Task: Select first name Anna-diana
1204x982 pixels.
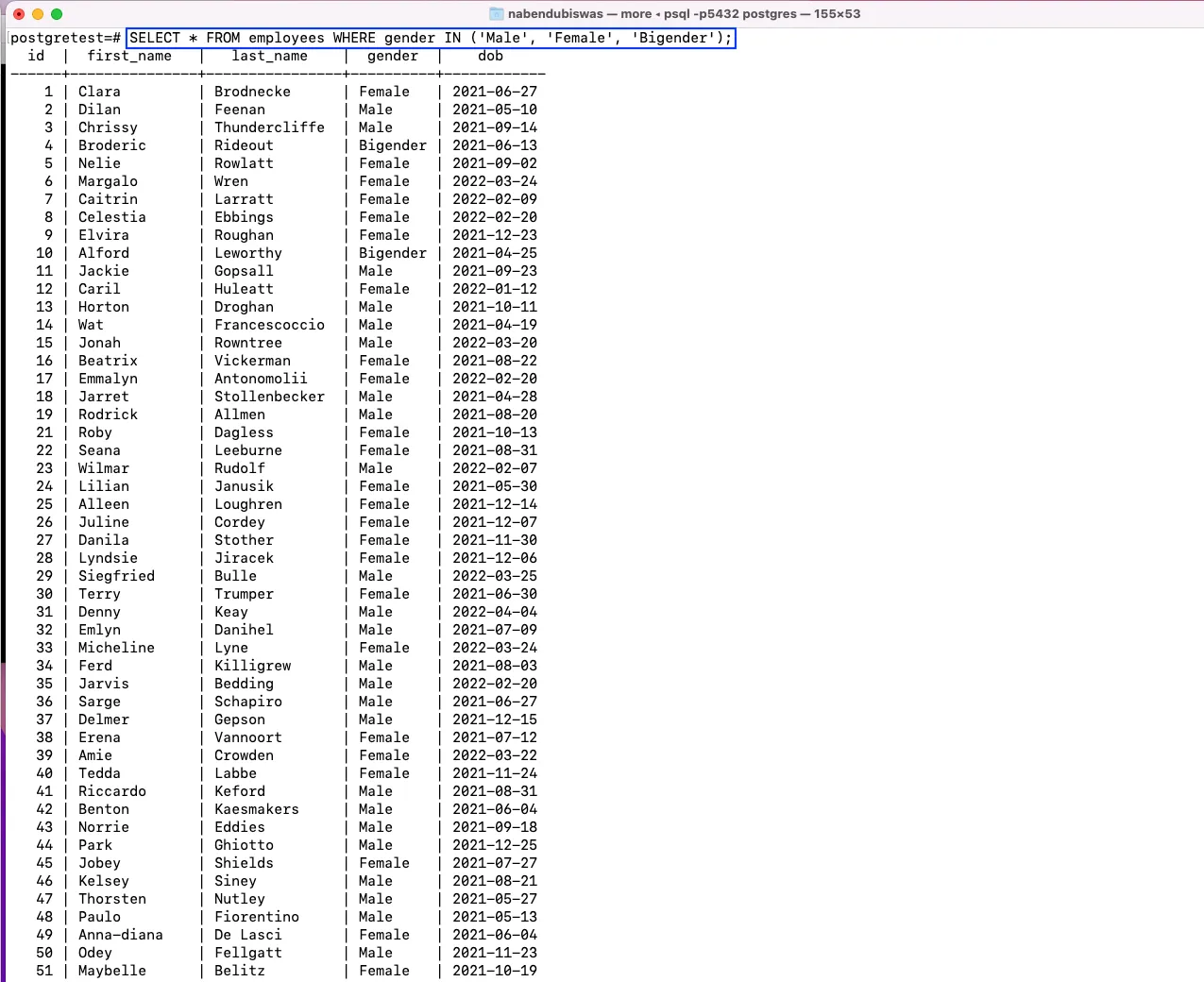Action: click(121, 935)
